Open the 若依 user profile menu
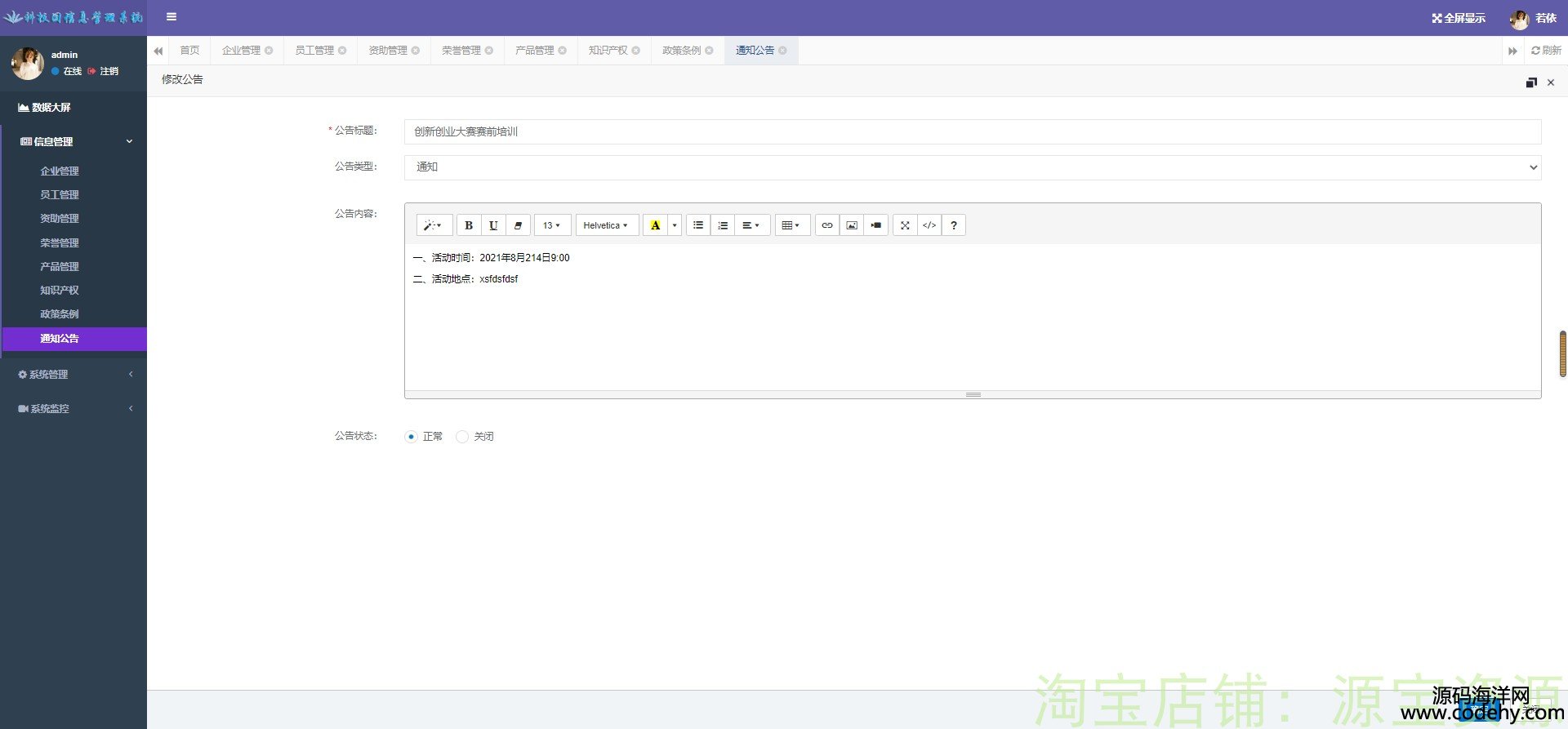 1534,18
